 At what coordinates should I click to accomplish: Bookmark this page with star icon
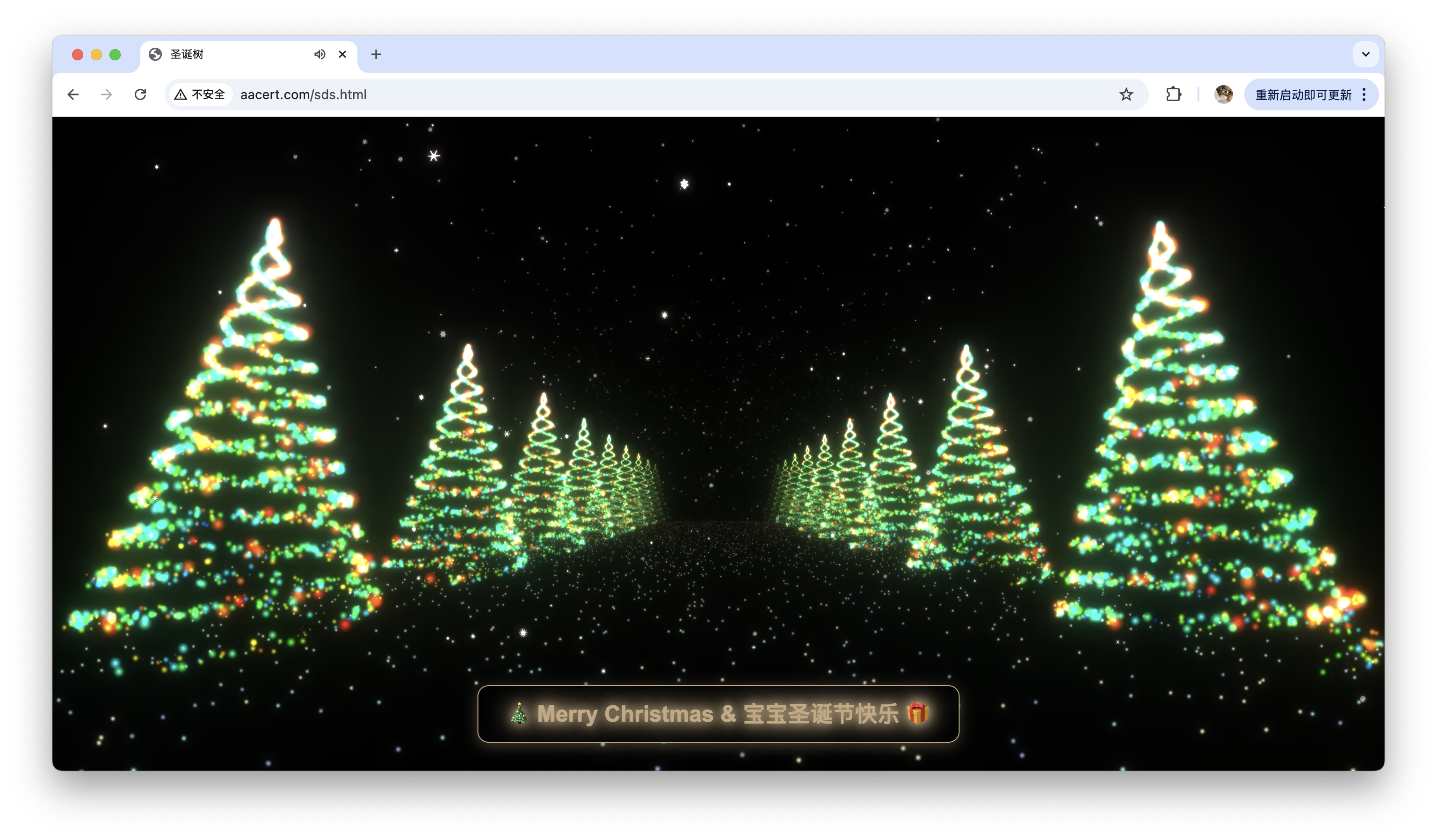(1125, 94)
